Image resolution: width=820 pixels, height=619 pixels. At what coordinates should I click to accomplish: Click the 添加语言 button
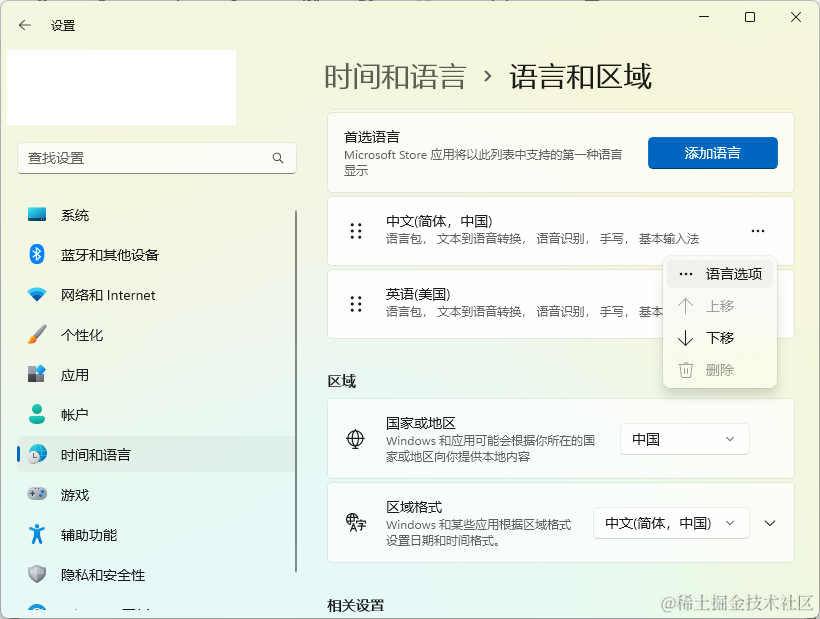(x=712, y=153)
